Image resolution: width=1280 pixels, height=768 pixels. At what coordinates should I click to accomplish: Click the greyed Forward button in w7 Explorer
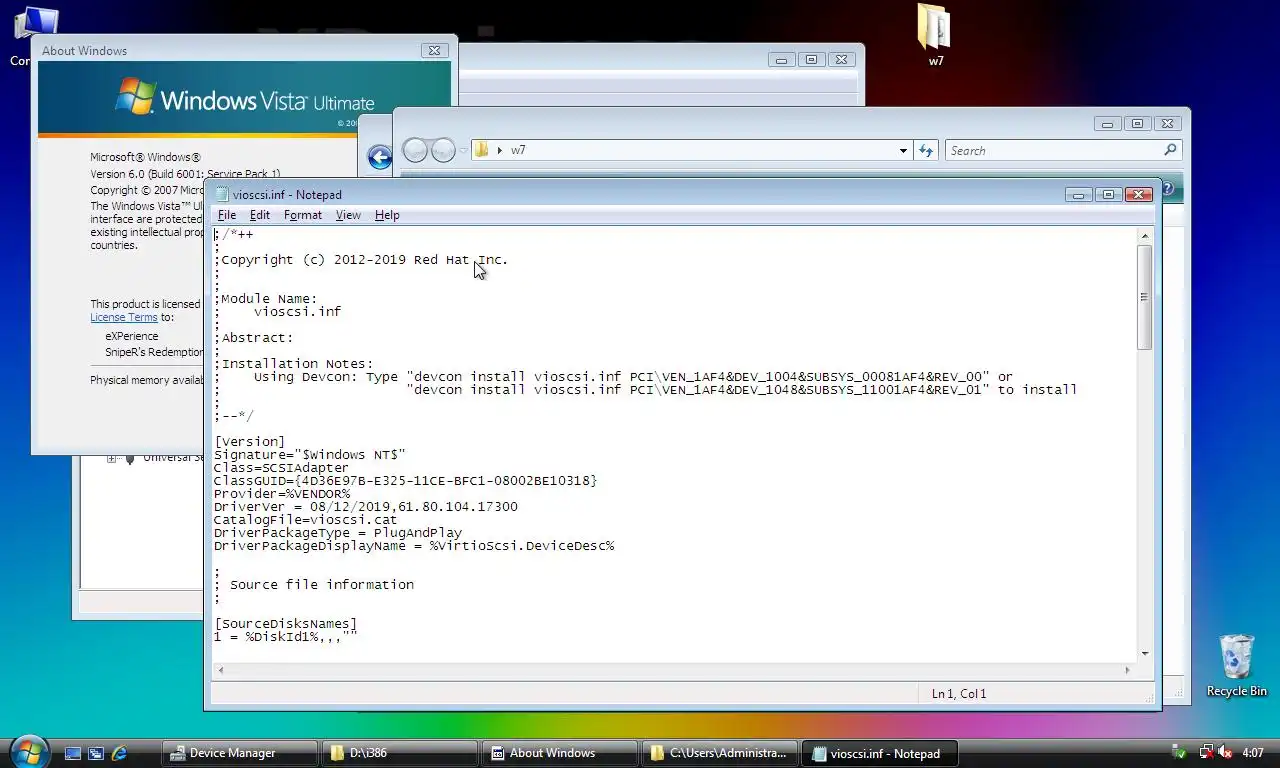443,150
